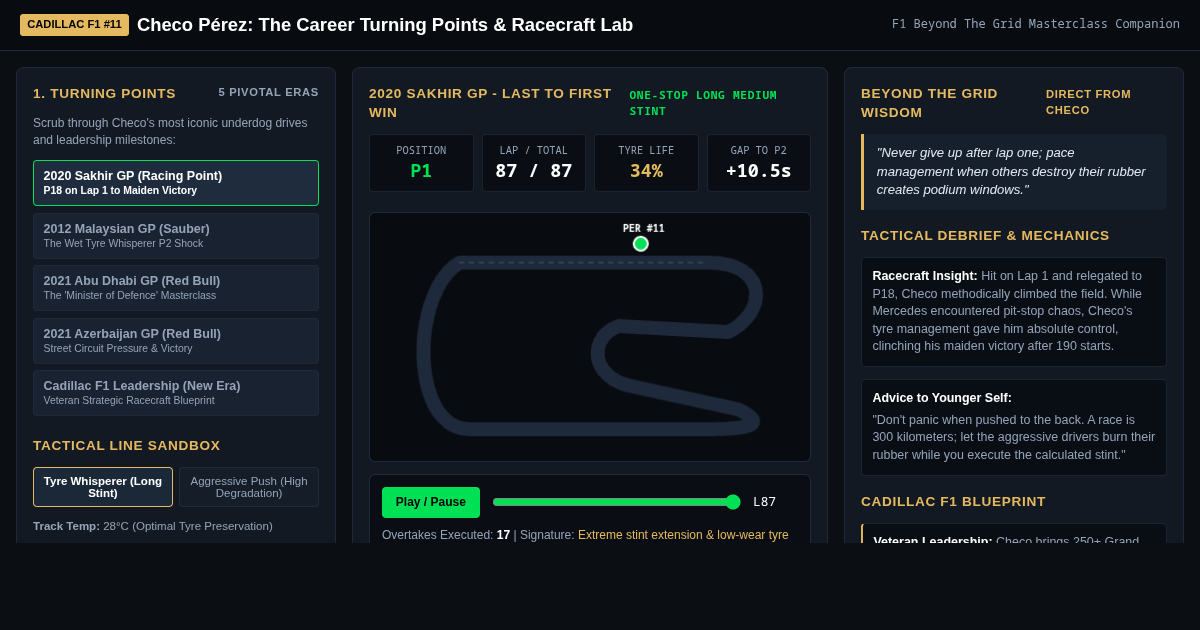Image resolution: width=1200 pixels, height=630 pixels.
Task: Click the Tactical Line Sandbox heading
Action: pyautogui.click(x=127, y=446)
